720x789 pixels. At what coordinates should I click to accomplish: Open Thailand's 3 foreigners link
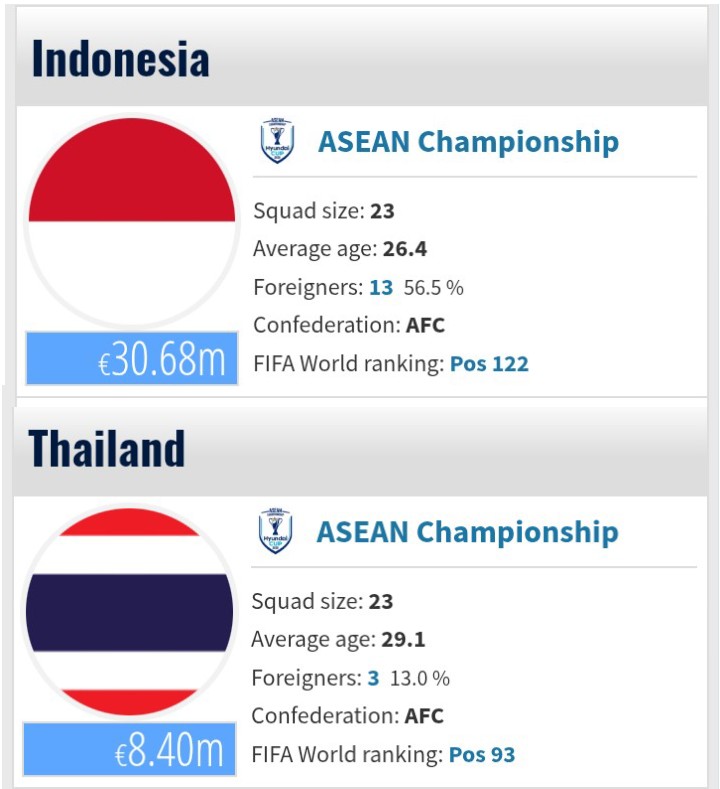tap(373, 678)
